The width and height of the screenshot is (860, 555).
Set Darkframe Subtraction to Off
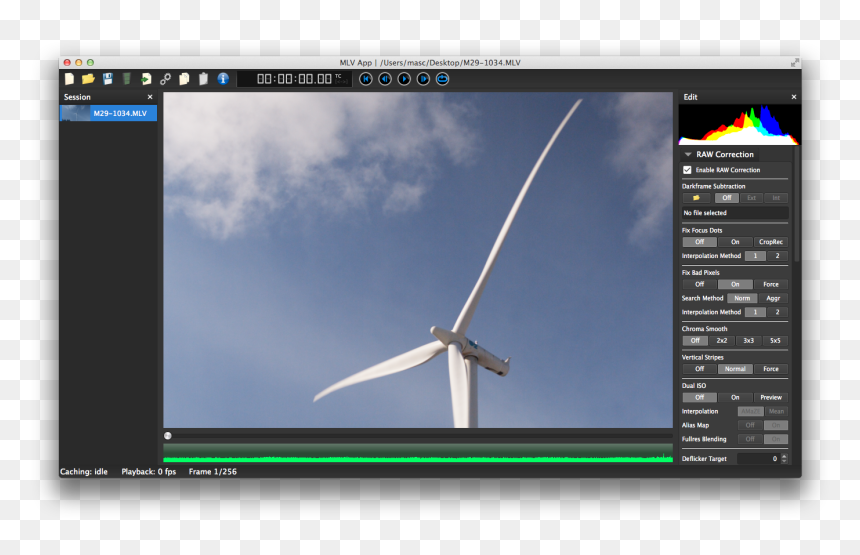point(727,198)
